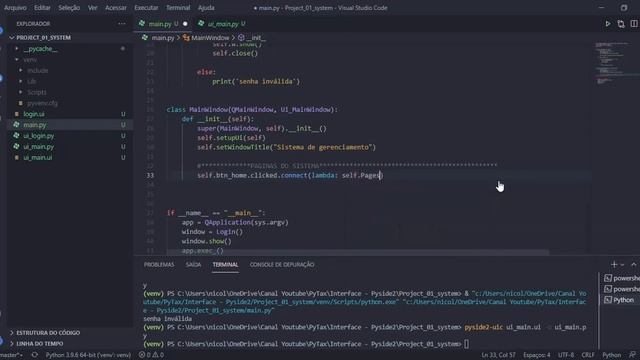Click the master branch status item
Viewport: 640px width, 360px height.
[11, 355]
